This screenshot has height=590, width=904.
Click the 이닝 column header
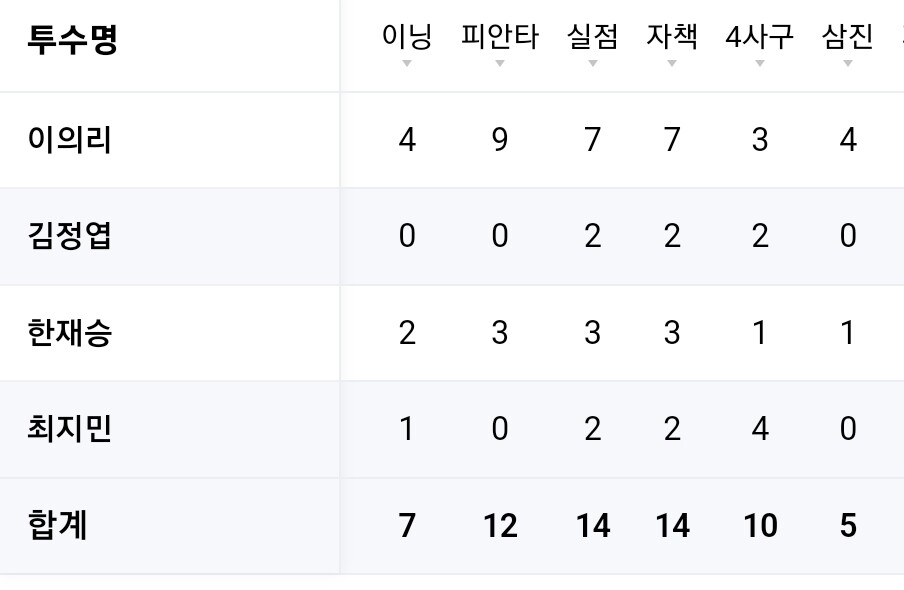point(407,36)
